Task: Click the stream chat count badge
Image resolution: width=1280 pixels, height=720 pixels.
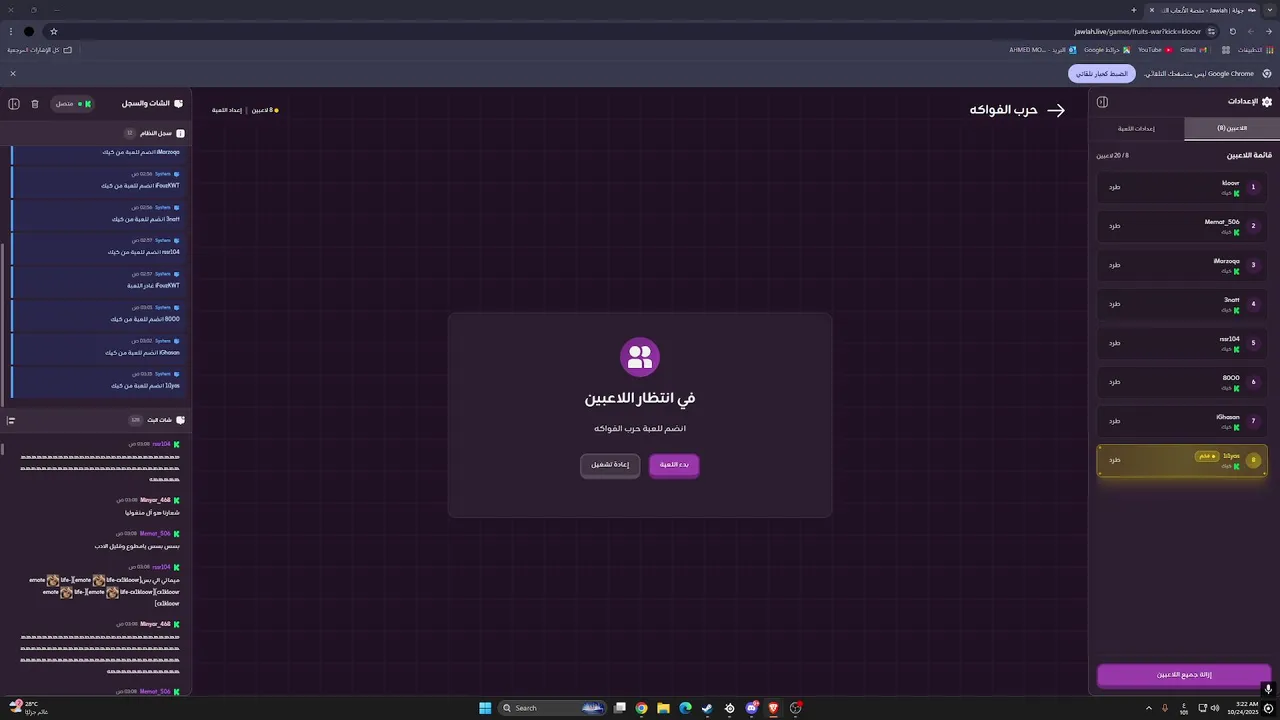Action: (135, 420)
